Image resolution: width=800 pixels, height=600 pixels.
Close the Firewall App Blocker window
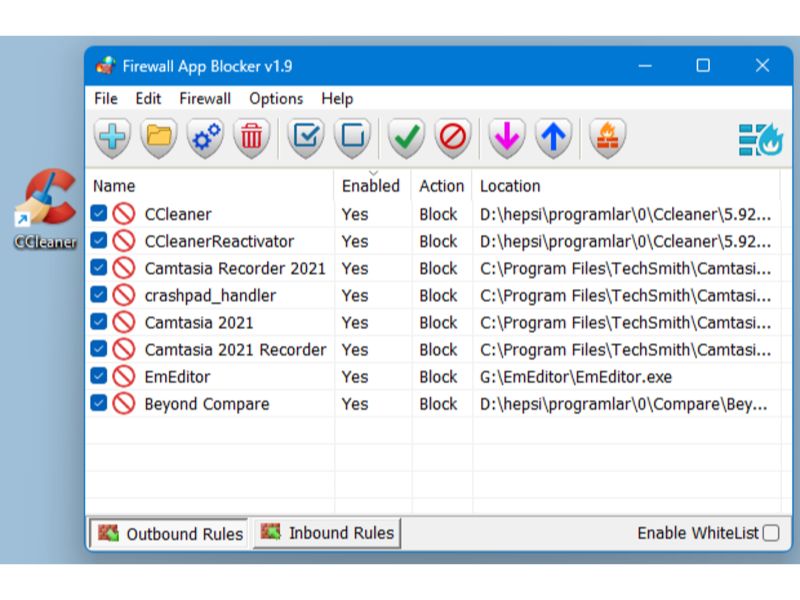[762, 66]
